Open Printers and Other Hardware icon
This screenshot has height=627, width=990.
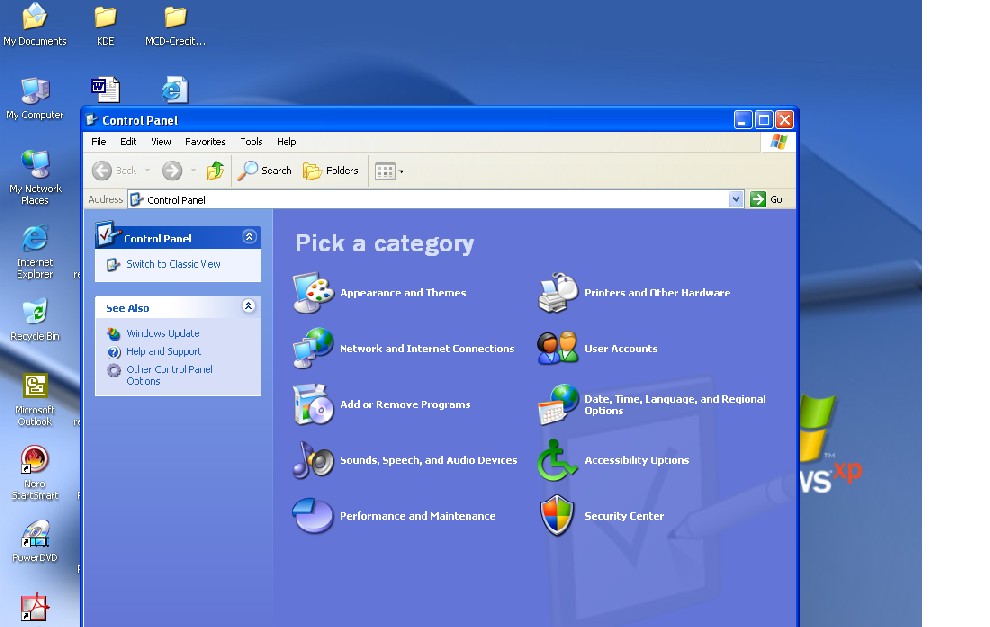point(558,293)
